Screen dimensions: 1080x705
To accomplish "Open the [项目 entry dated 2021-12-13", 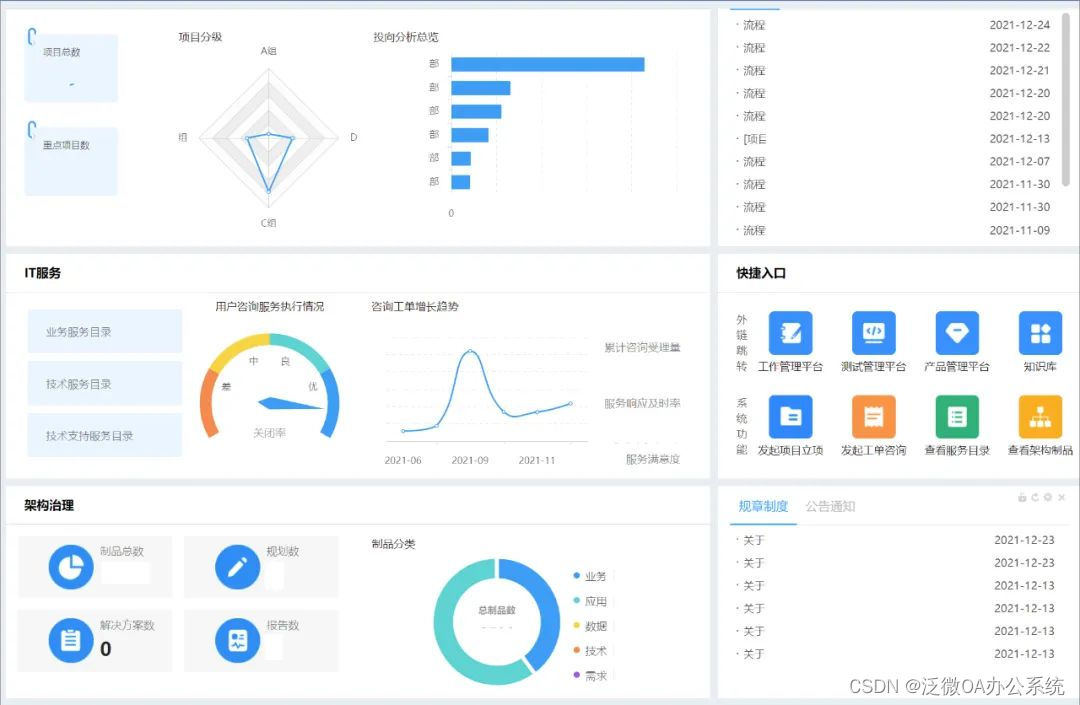I will [893, 138].
